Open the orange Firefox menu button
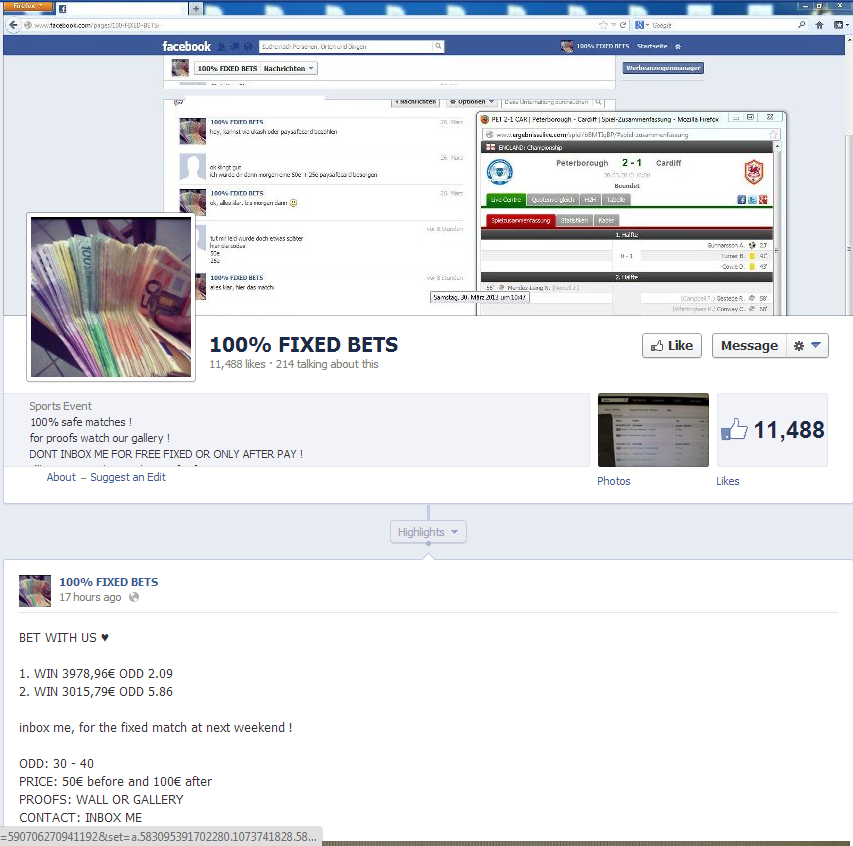The width and height of the screenshot is (853, 846). coord(28,6)
